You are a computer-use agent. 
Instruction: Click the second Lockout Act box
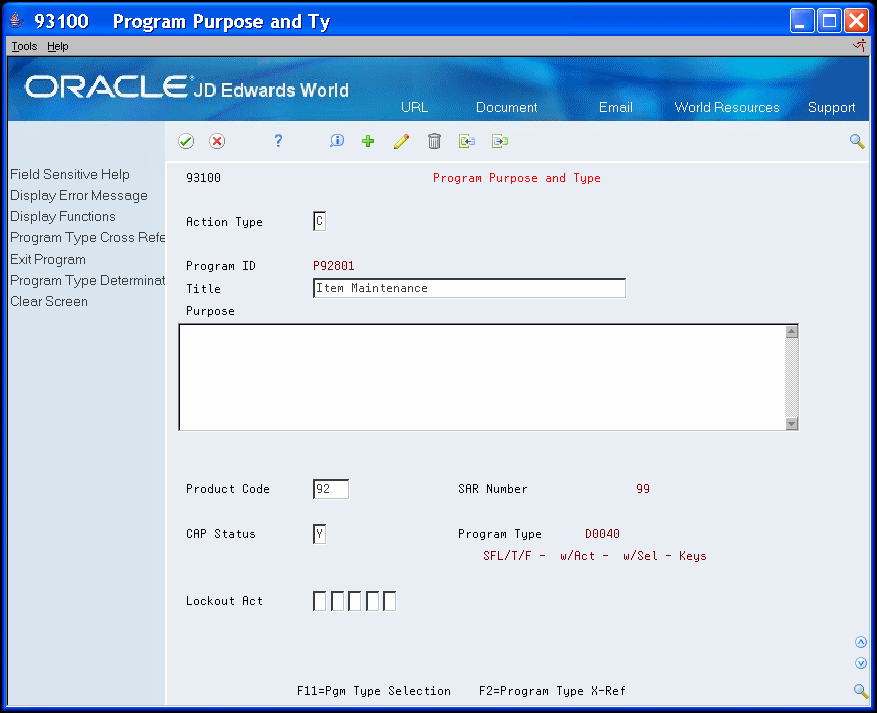337,601
